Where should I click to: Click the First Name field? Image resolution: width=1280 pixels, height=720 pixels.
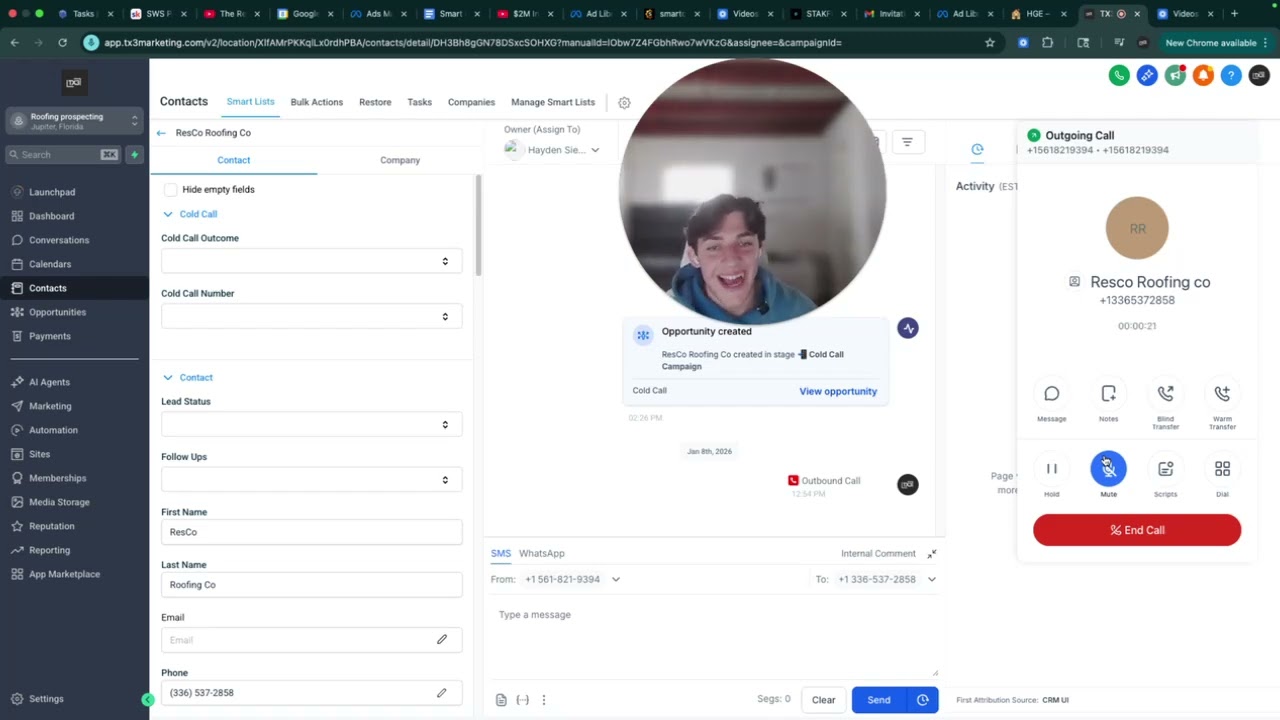click(312, 532)
